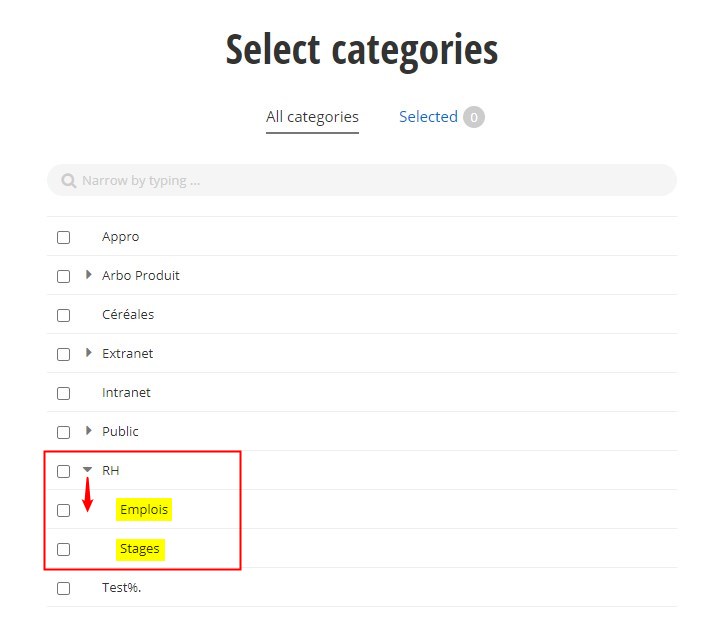Enable the Test%. checkbox
The width and height of the screenshot is (718, 637).
click(63, 588)
